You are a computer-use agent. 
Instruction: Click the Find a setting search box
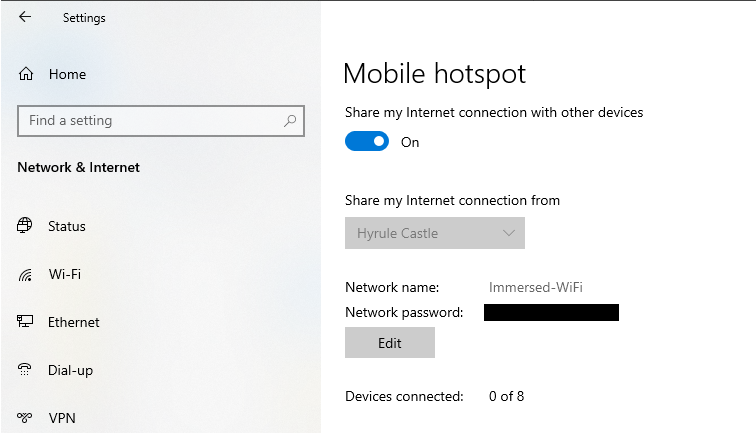[x=150, y=121]
